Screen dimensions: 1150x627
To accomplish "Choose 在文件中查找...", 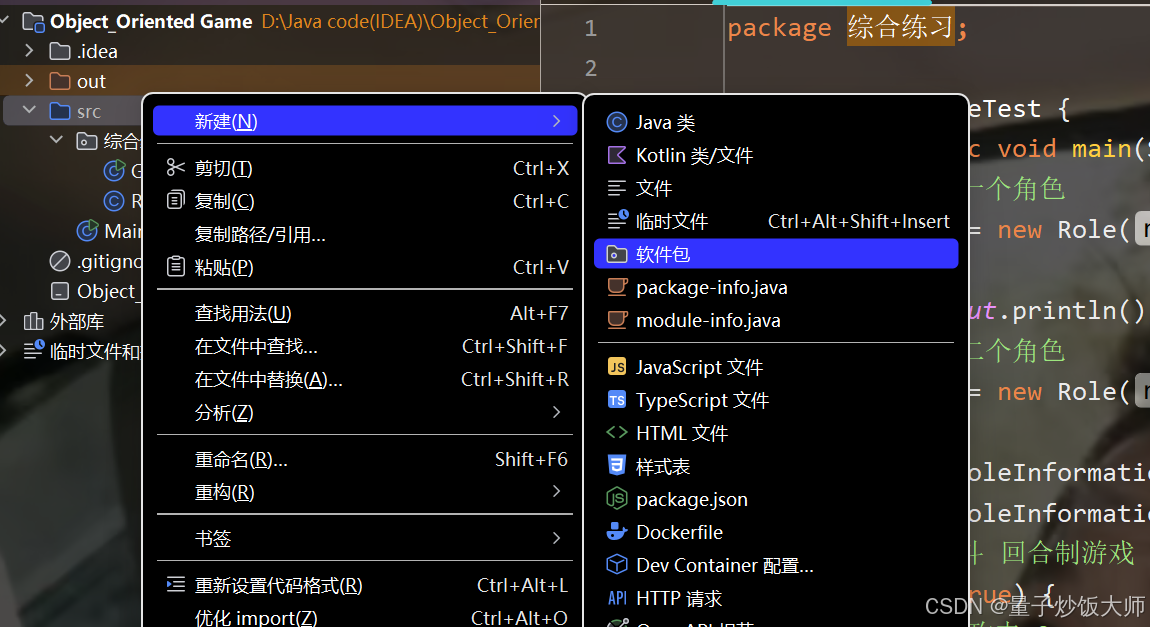I will point(365,347).
